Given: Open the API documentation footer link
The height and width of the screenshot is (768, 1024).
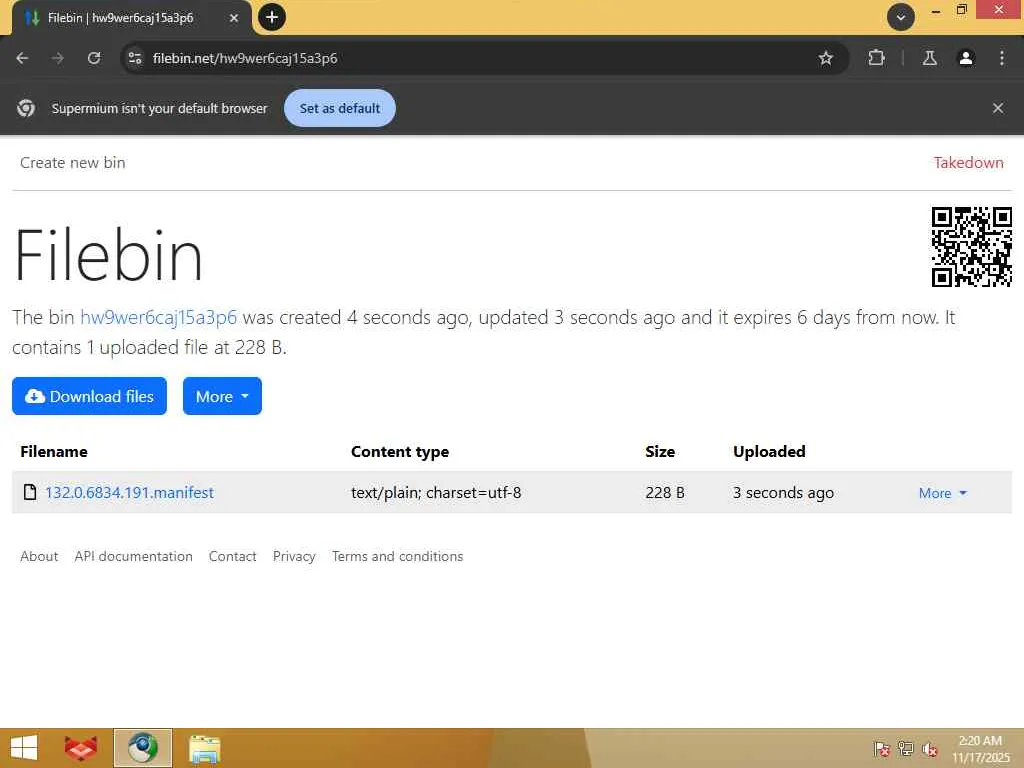Looking at the screenshot, I should pyautogui.click(x=133, y=556).
